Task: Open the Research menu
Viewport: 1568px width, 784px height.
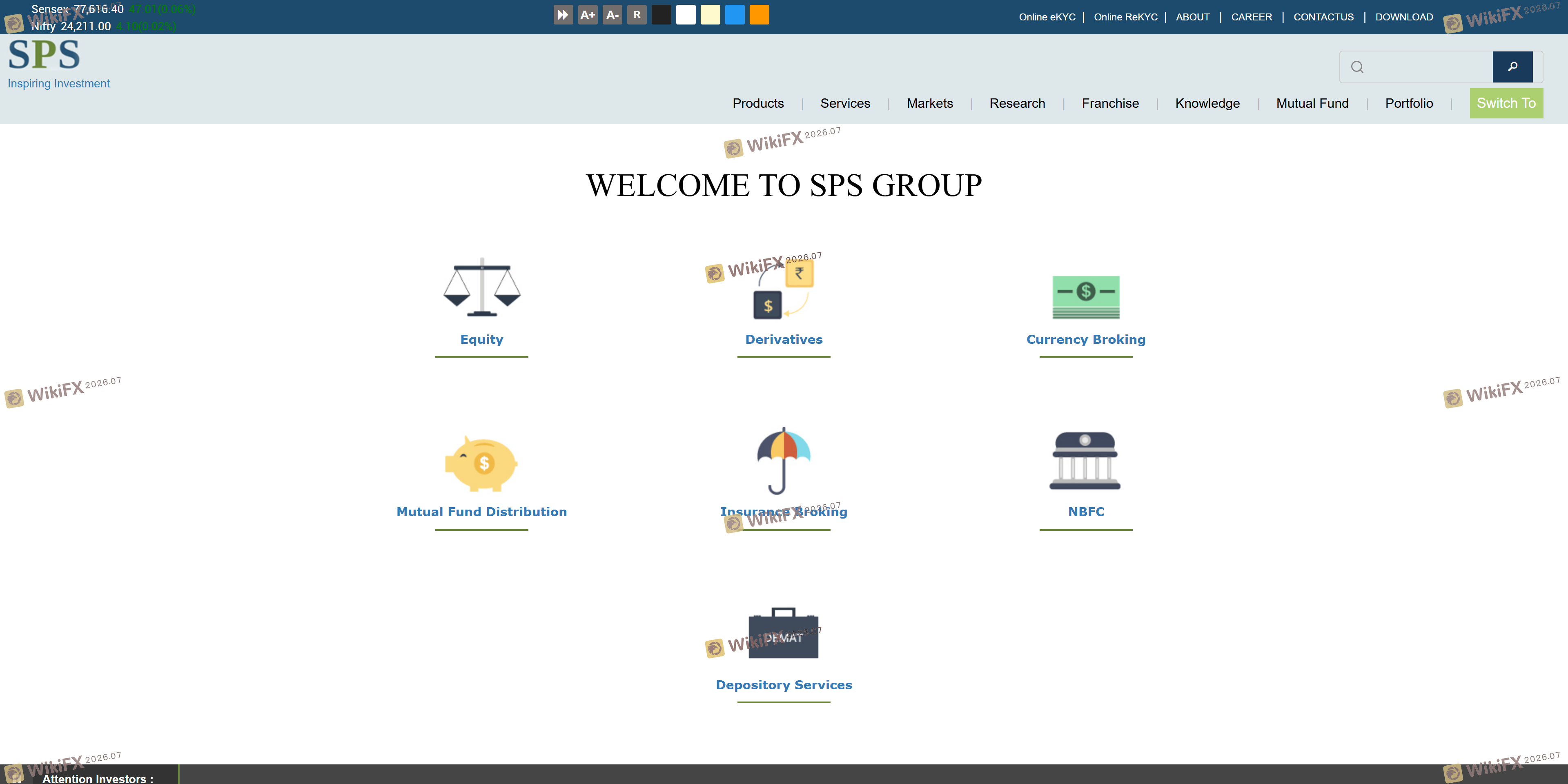Action: pos(1017,103)
